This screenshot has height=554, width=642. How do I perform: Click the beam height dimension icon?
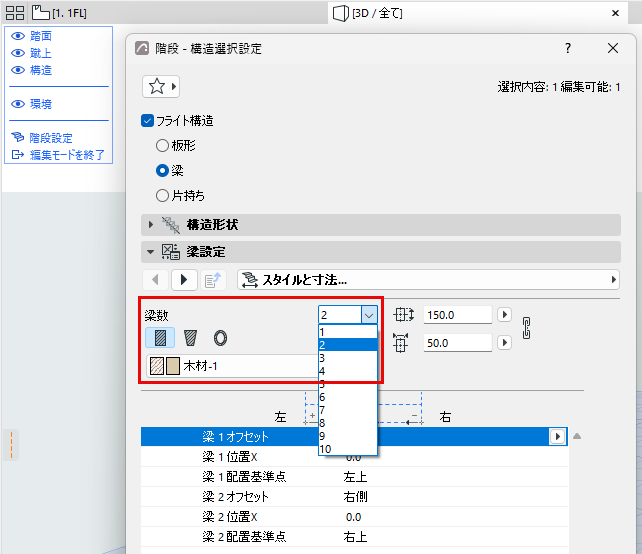404,315
